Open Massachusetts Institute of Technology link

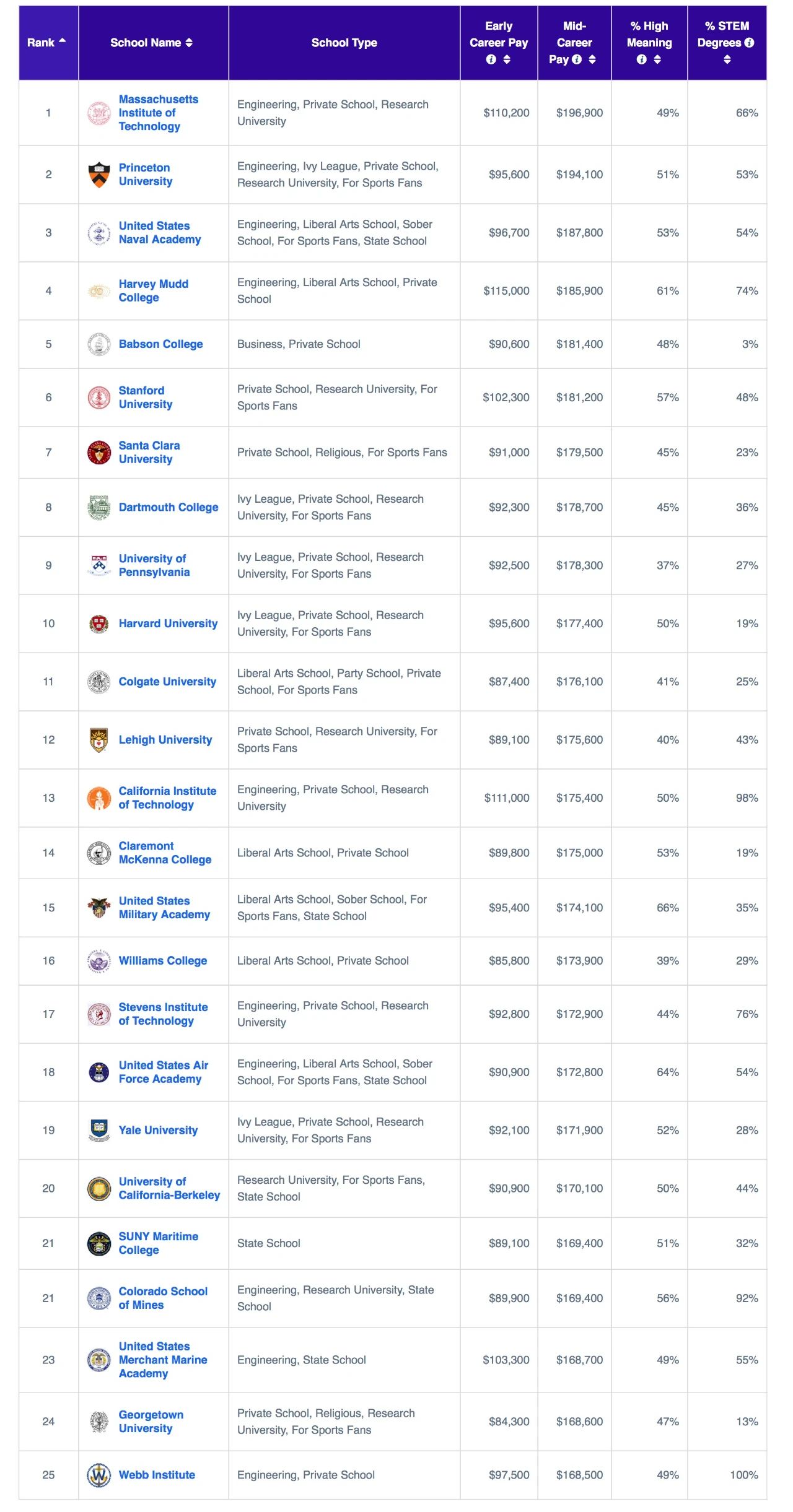click(x=159, y=113)
